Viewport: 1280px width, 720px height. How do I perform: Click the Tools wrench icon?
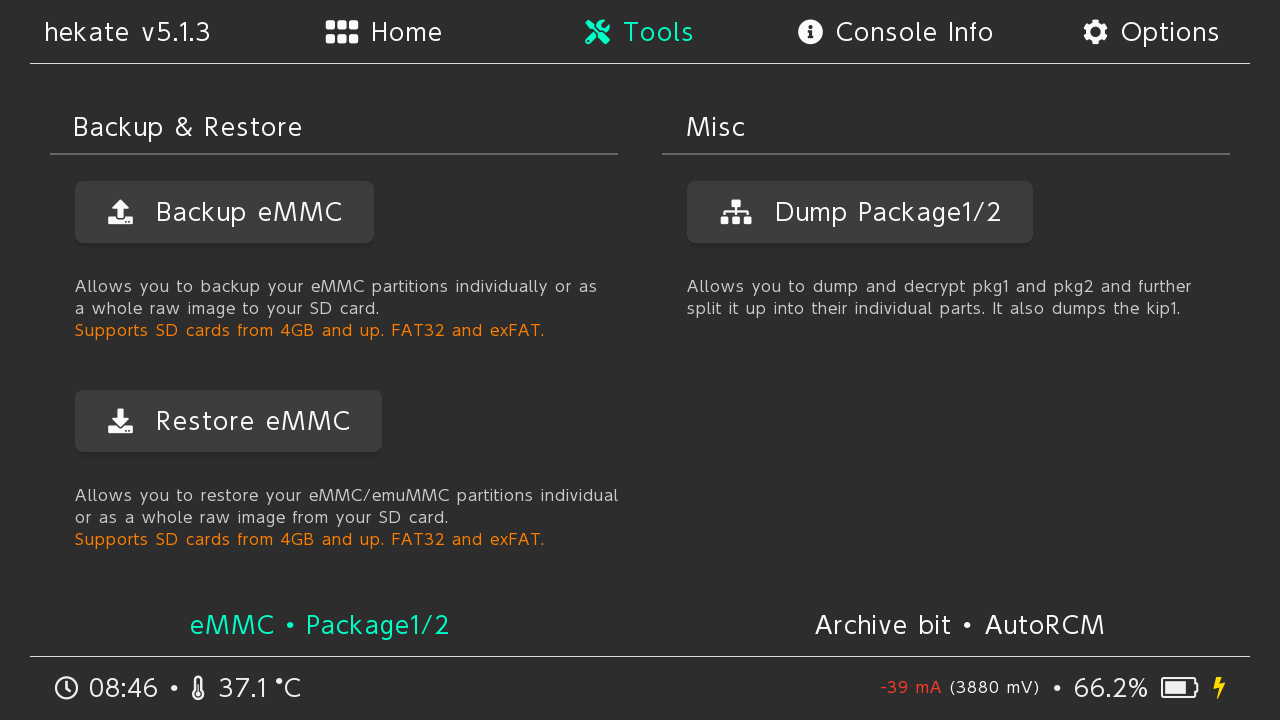[x=597, y=32]
